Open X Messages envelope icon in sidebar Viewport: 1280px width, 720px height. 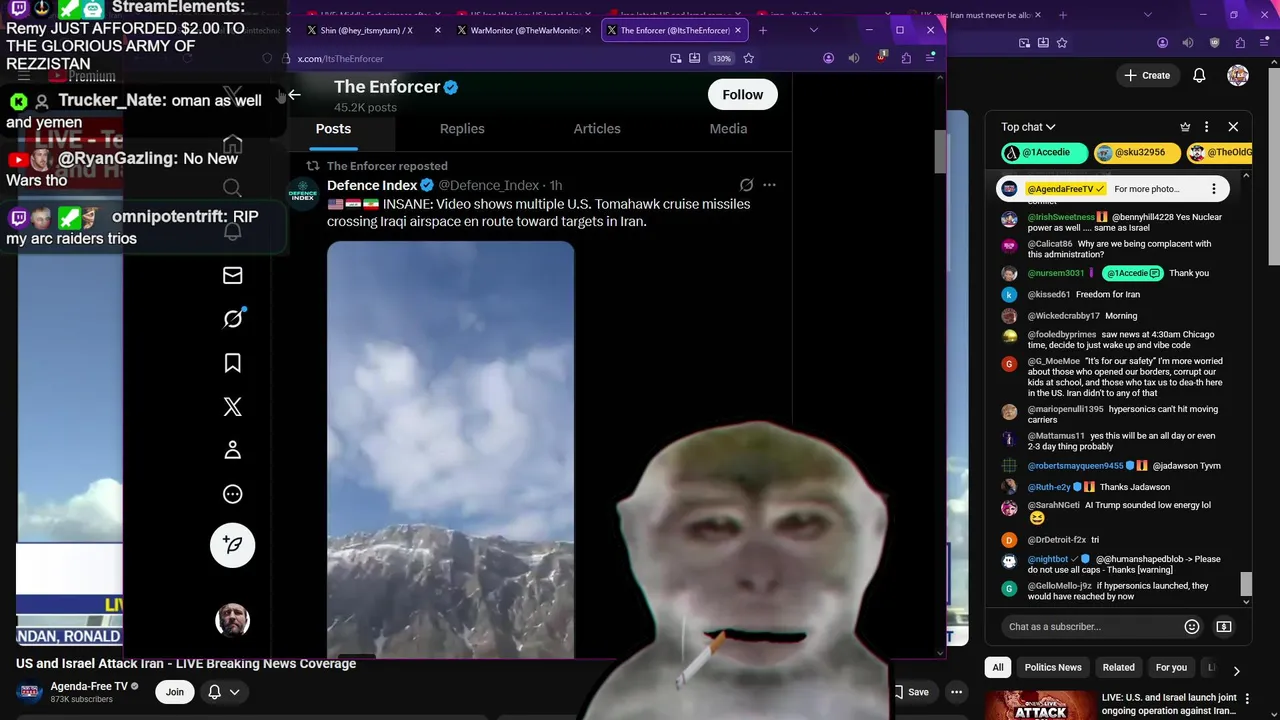[232, 275]
